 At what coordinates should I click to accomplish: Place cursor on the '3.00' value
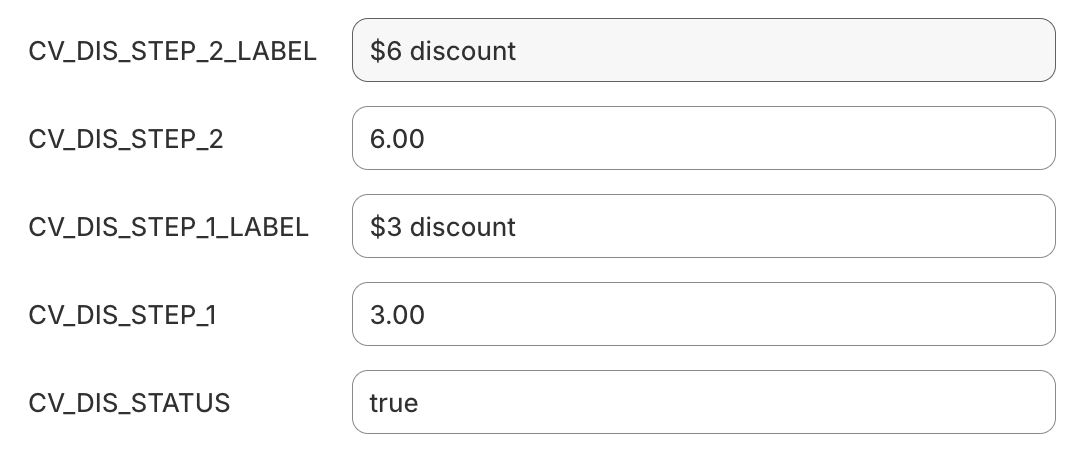tap(397, 315)
